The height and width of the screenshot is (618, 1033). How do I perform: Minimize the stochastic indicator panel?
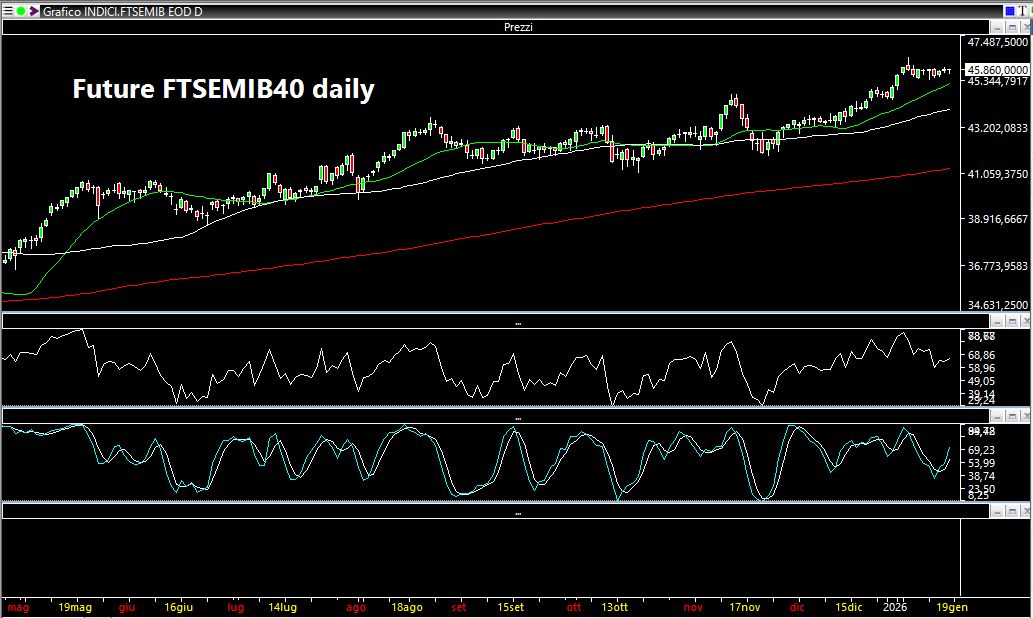pyautogui.click(x=997, y=415)
